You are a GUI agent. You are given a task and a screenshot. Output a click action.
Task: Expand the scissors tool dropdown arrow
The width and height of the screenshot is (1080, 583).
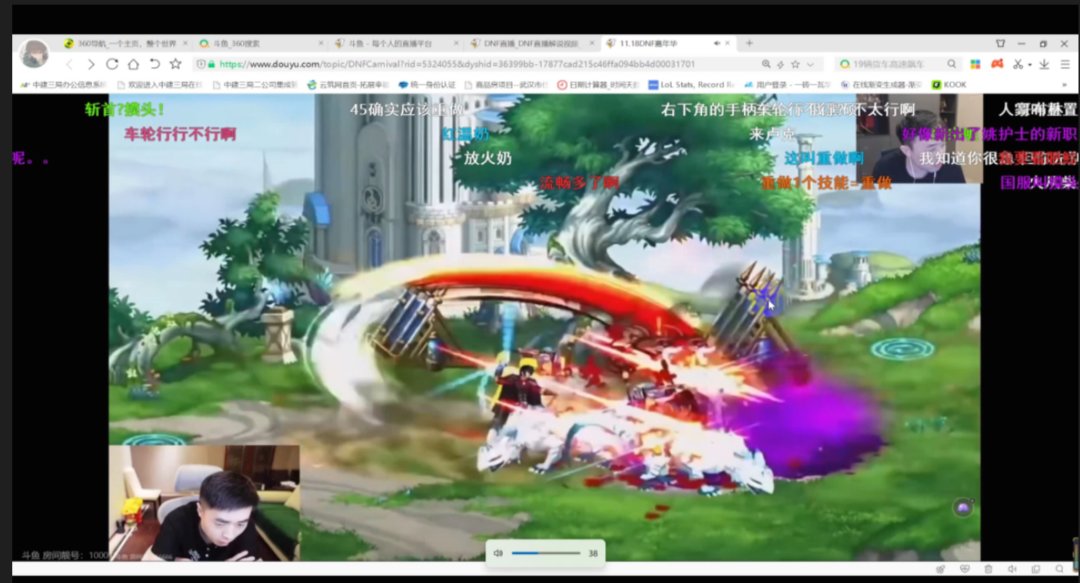pyautogui.click(x=1030, y=65)
